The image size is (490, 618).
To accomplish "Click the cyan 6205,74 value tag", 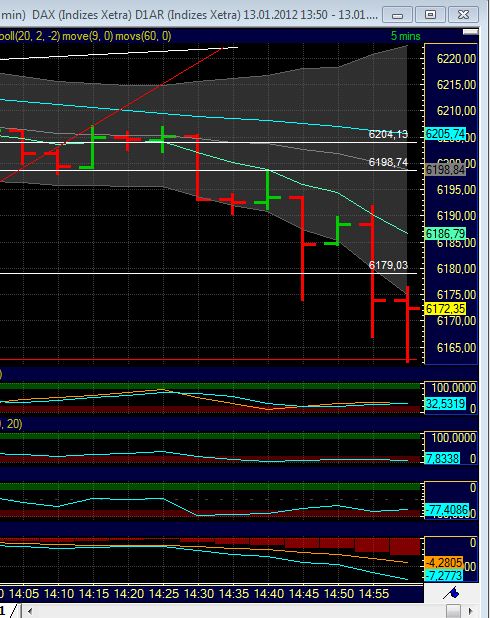I will click(x=445, y=134).
